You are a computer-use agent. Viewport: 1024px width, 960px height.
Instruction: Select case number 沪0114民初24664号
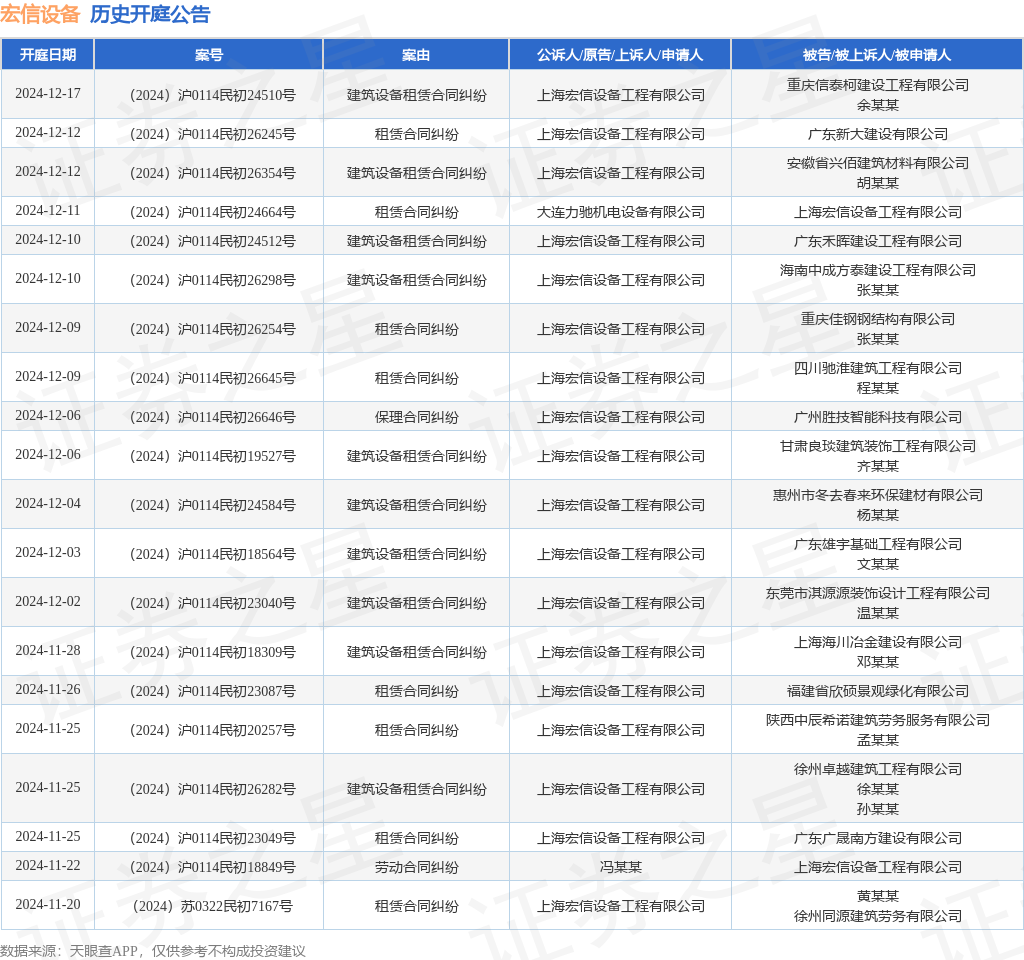pos(213,212)
